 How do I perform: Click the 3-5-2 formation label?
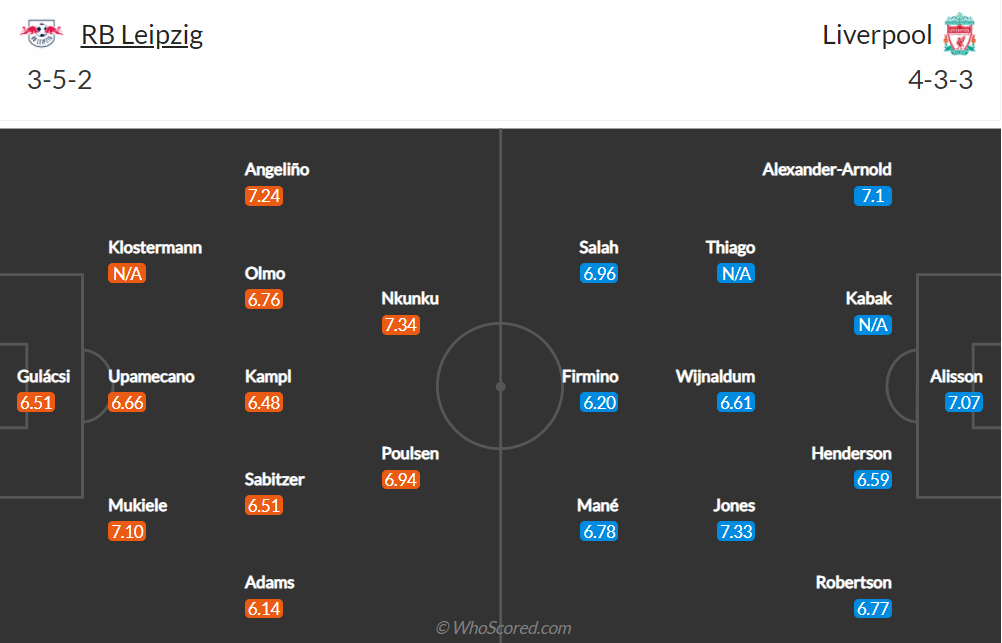pyautogui.click(x=59, y=80)
